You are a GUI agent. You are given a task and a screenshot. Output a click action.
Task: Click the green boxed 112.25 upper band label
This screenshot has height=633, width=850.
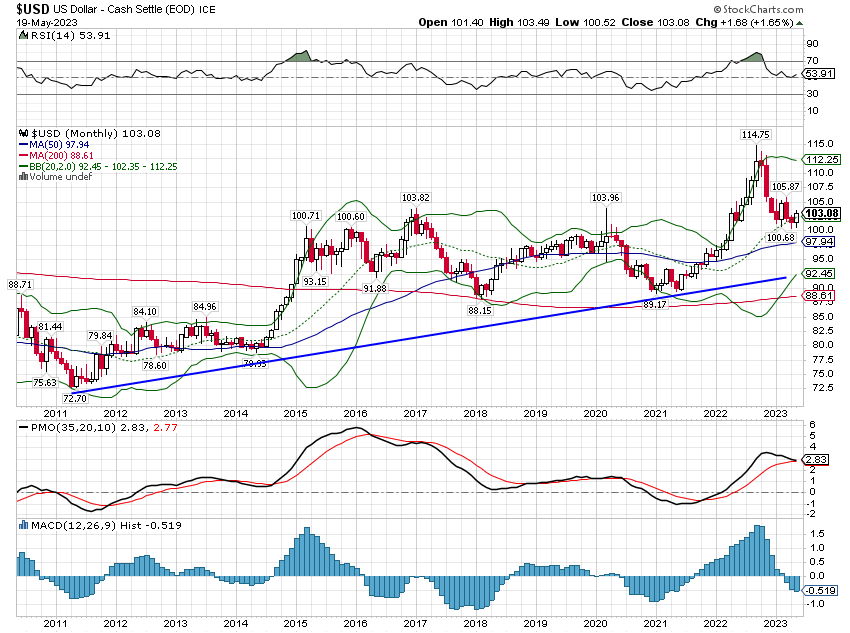(x=823, y=159)
